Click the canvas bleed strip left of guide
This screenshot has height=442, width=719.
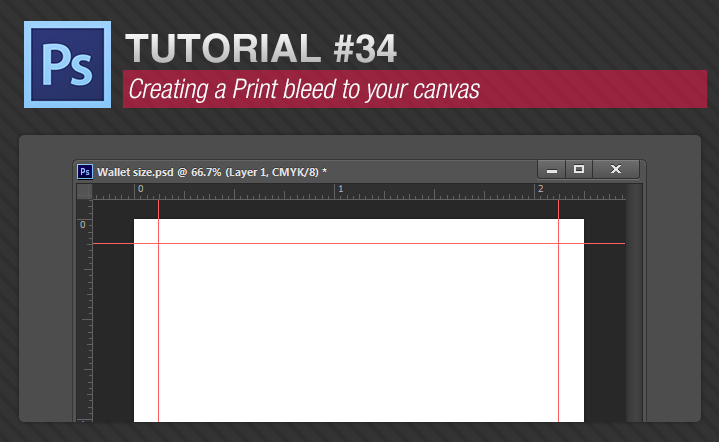pos(146,320)
